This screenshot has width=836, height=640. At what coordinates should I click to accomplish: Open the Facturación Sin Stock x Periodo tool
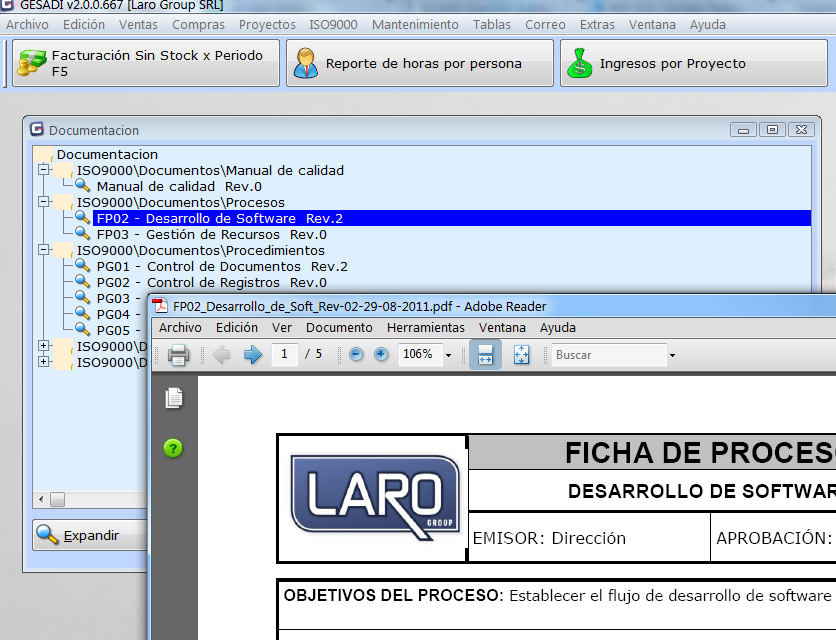tap(145, 62)
